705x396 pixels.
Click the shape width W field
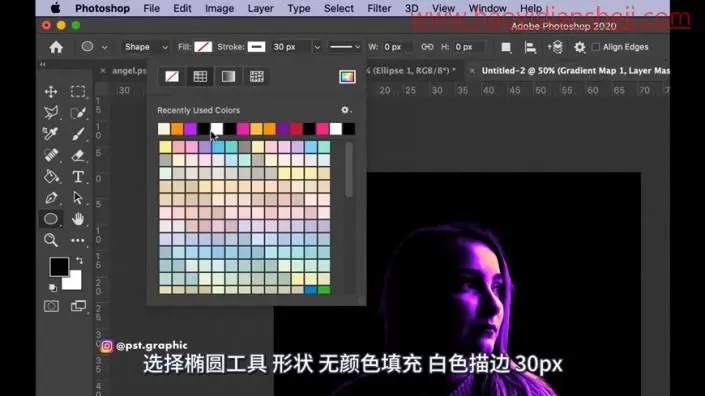[397, 47]
